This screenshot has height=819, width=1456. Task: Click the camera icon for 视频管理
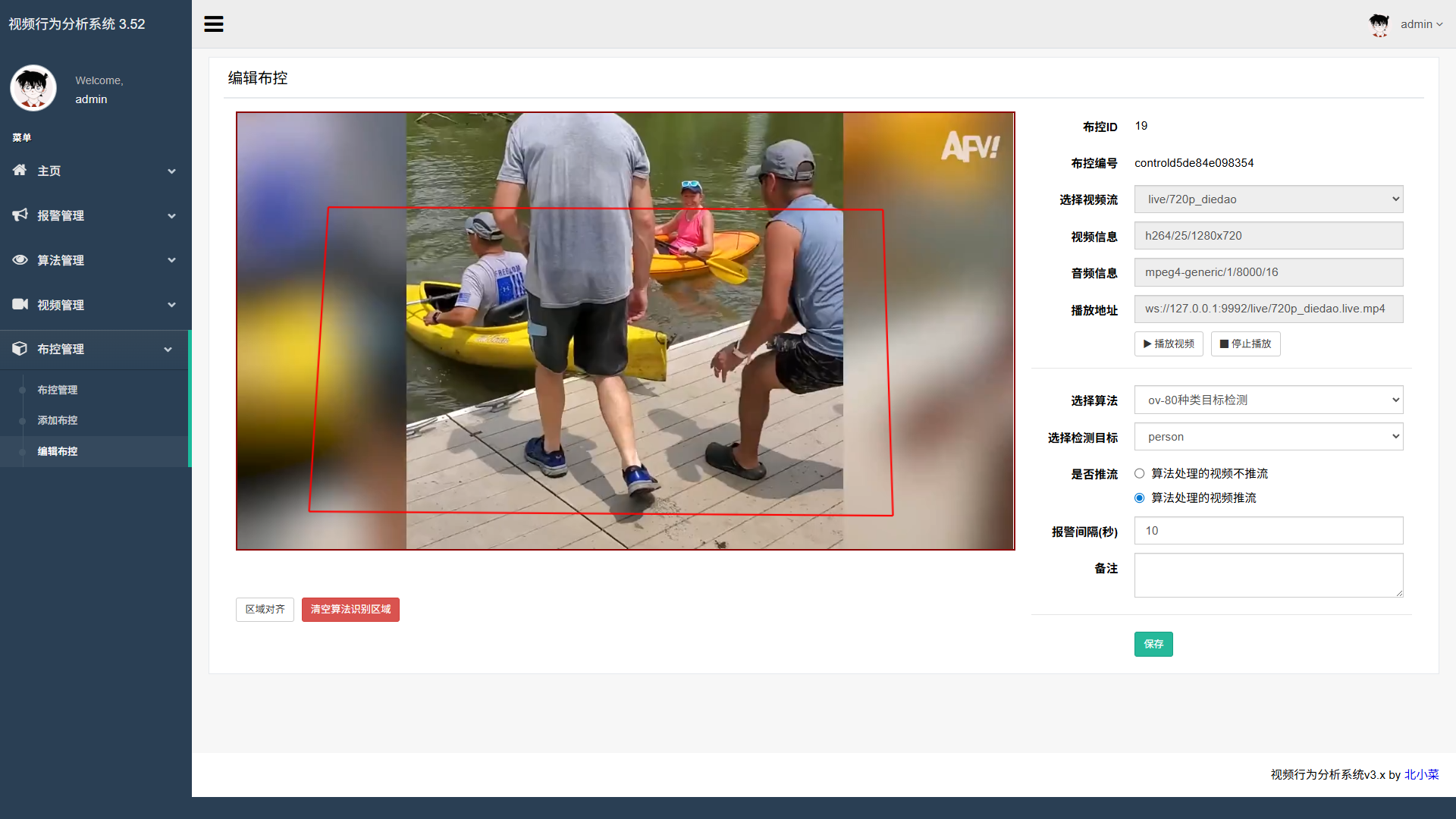(20, 305)
